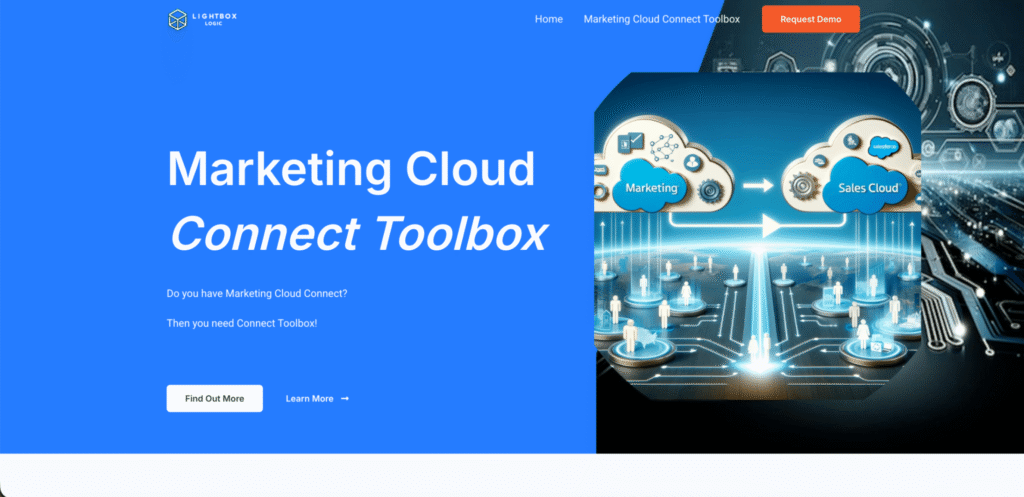The height and width of the screenshot is (497, 1024).
Task: Click the orange Request Demo button
Action: (x=810, y=19)
